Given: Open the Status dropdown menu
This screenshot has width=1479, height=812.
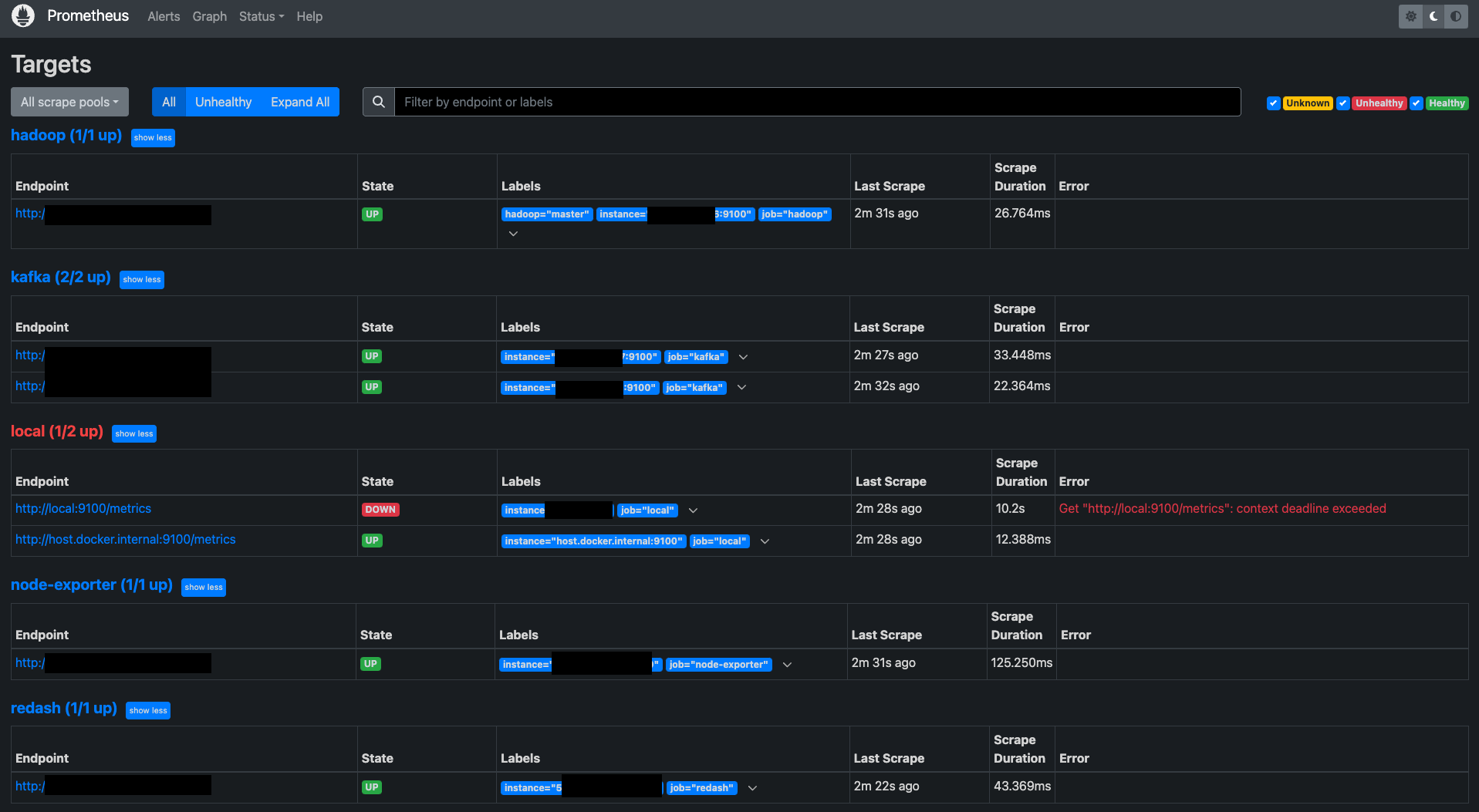Looking at the screenshot, I should [x=262, y=16].
